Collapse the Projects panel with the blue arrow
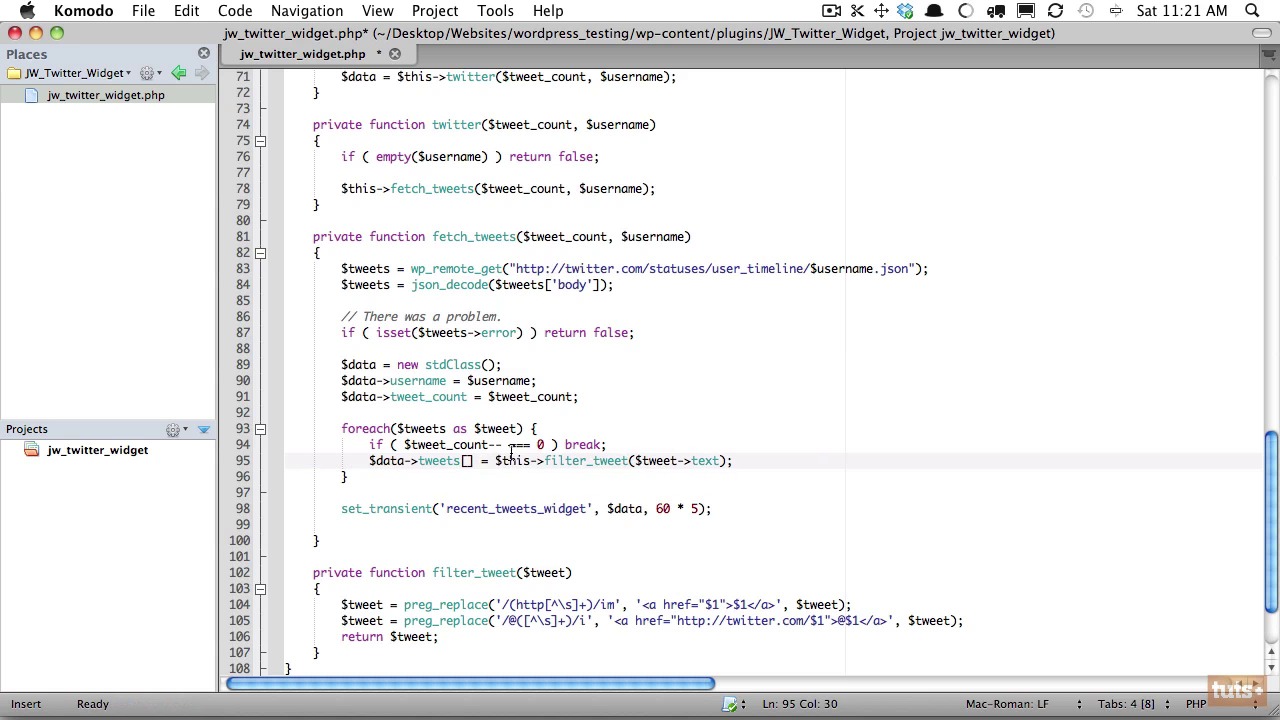Image resolution: width=1280 pixels, height=720 pixels. [x=204, y=430]
